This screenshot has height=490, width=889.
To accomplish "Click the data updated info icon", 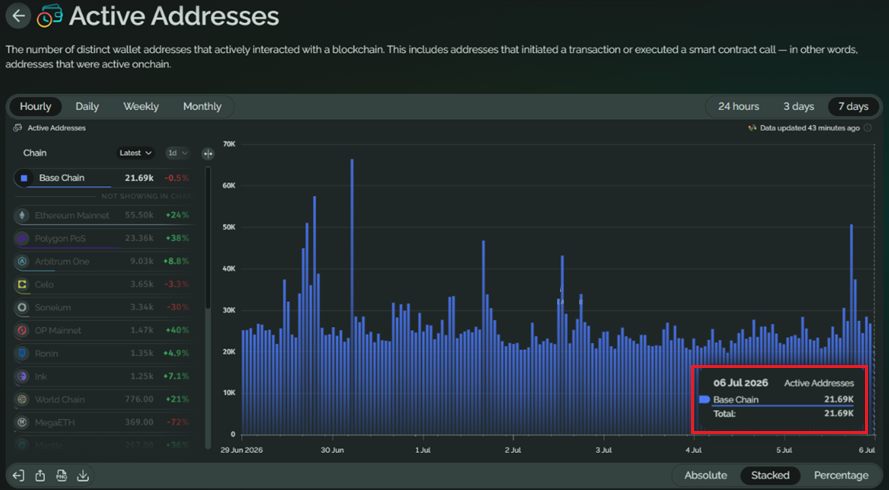I will [x=867, y=128].
